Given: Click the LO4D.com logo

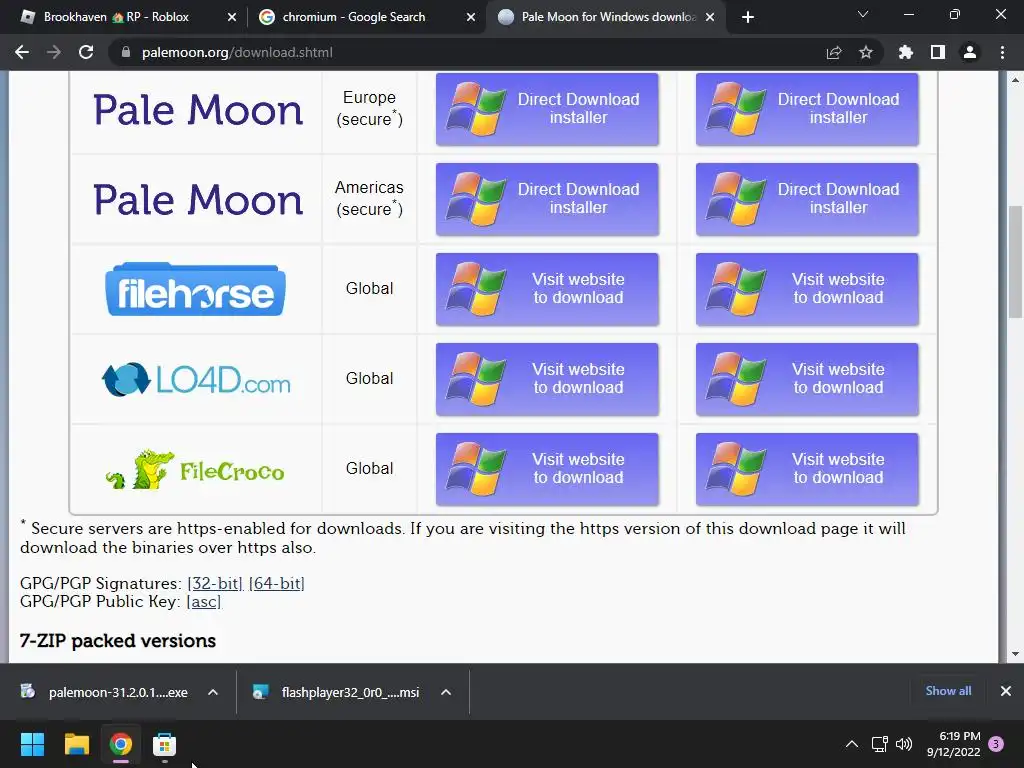Looking at the screenshot, I should click(x=196, y=379).
